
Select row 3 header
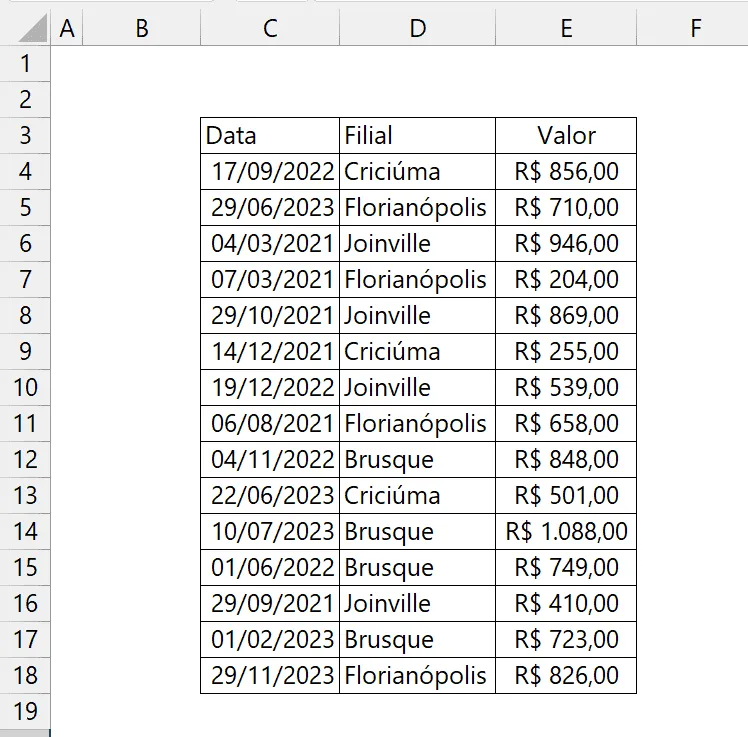[25, 135]
